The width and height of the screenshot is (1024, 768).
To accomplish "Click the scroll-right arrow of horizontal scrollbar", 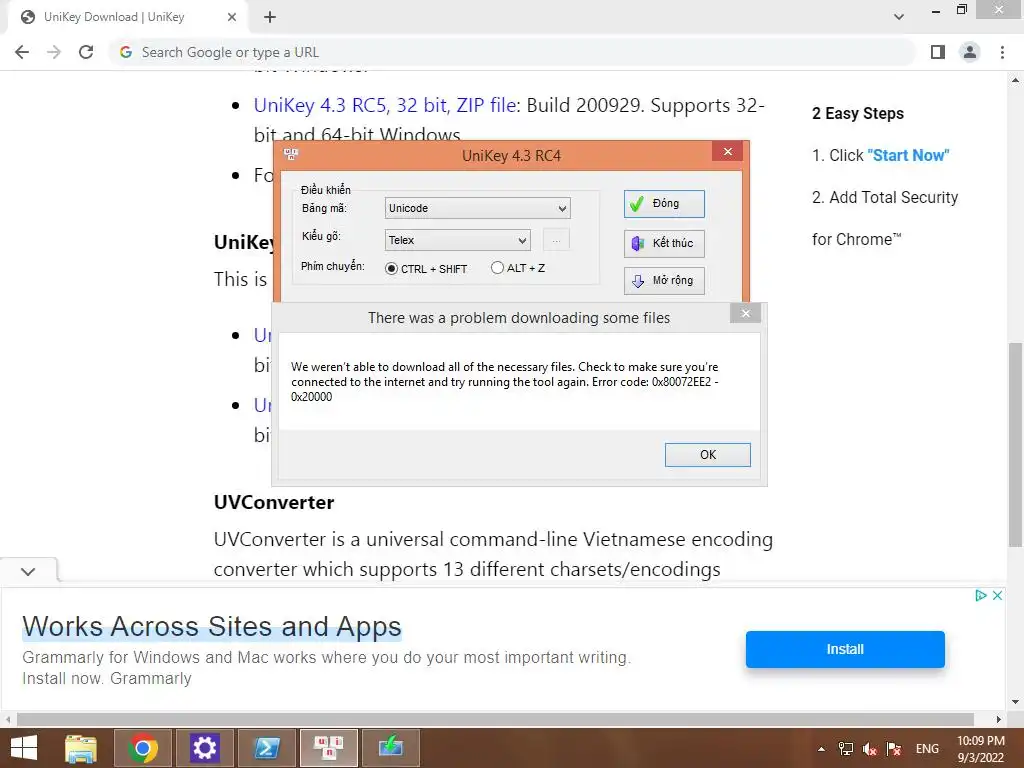I will pyautogui.click(x=998, y=719).
